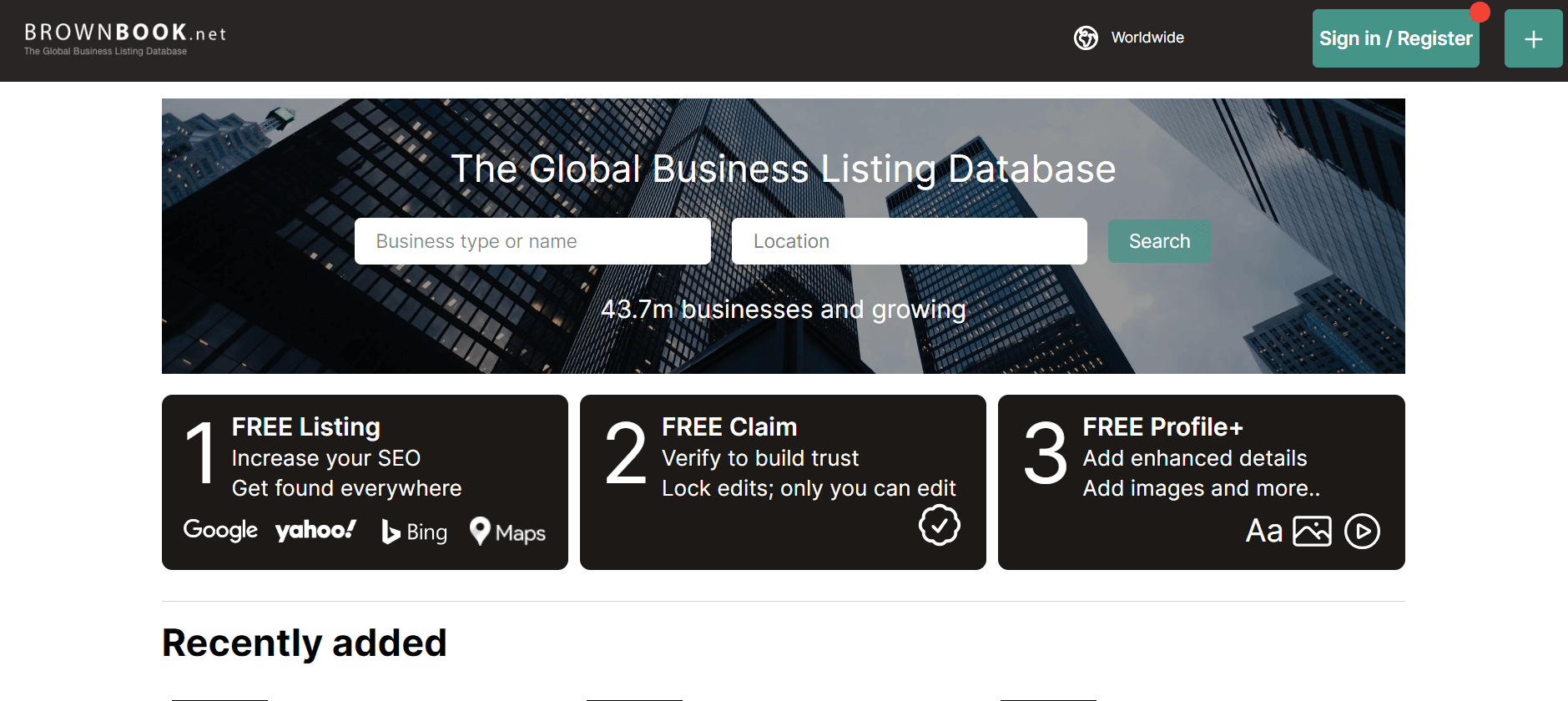This screenshot has height=701, width=1568.
Task: Select the FREE Profile+ card
Action: [x=1202, y=482]
